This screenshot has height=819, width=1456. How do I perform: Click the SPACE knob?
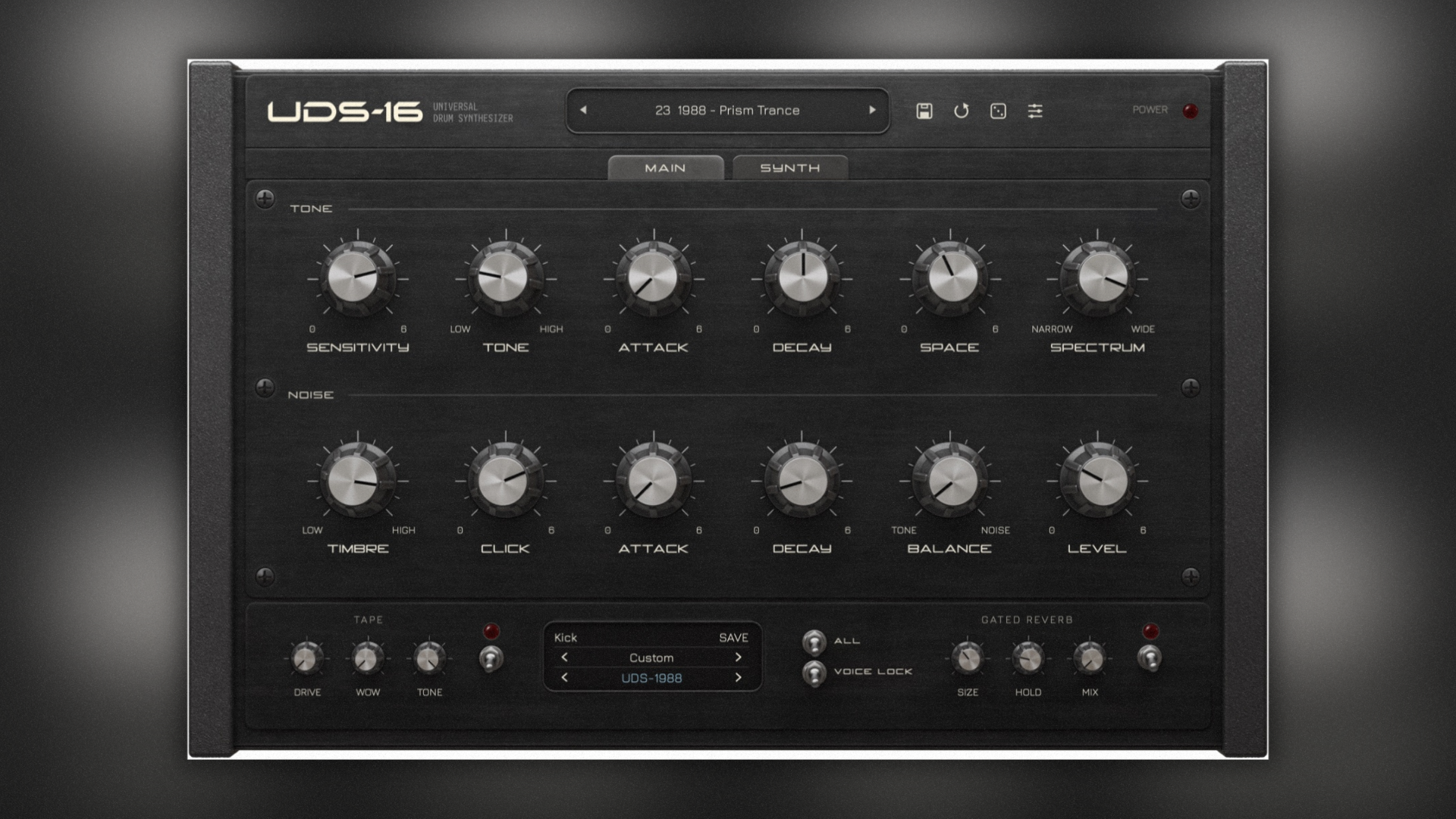coord(949,278)
